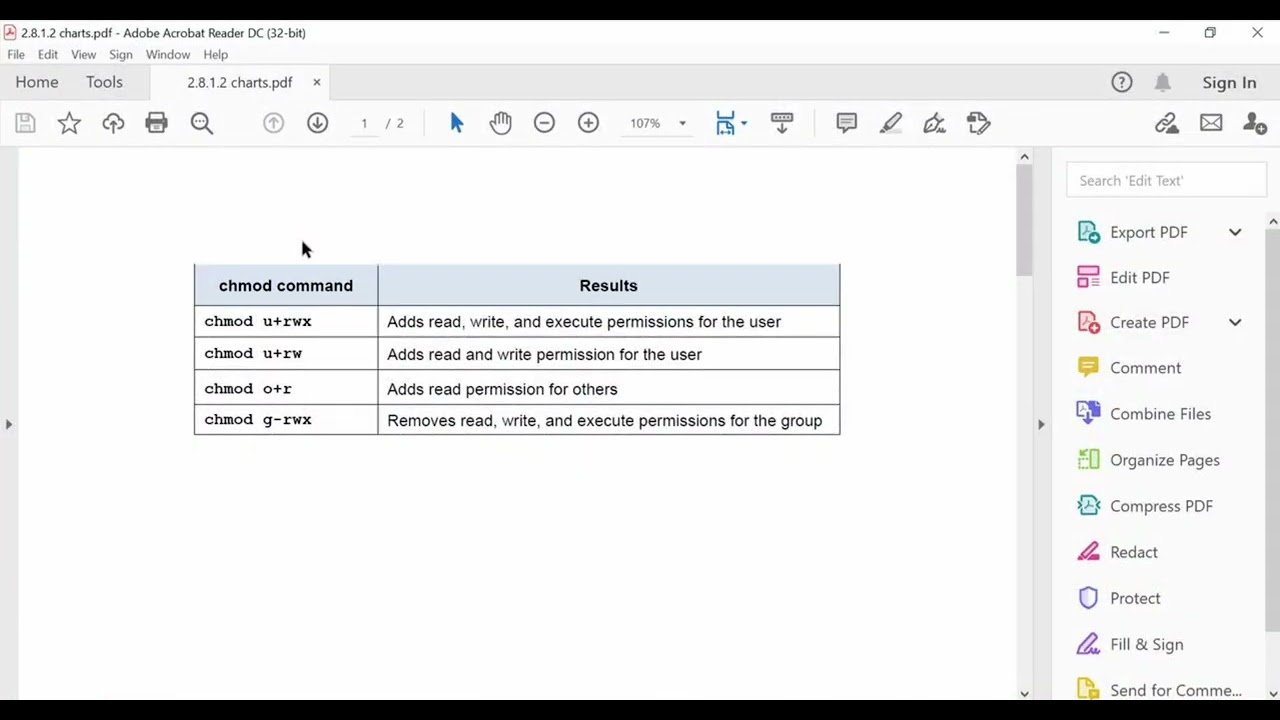
Task: Print the document with printer icon
Action: 156,123
